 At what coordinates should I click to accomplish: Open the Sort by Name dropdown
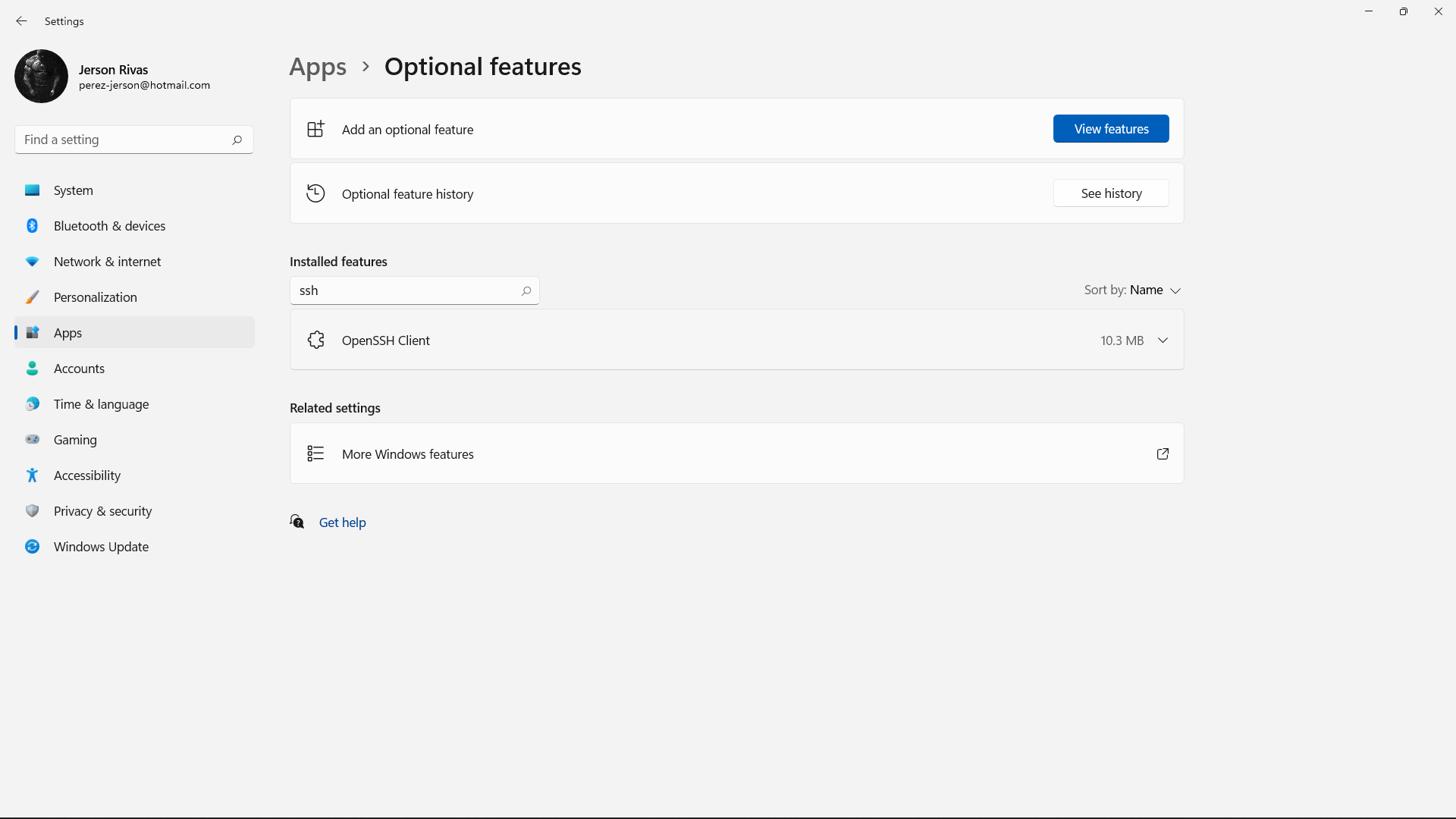point(1132,290)
